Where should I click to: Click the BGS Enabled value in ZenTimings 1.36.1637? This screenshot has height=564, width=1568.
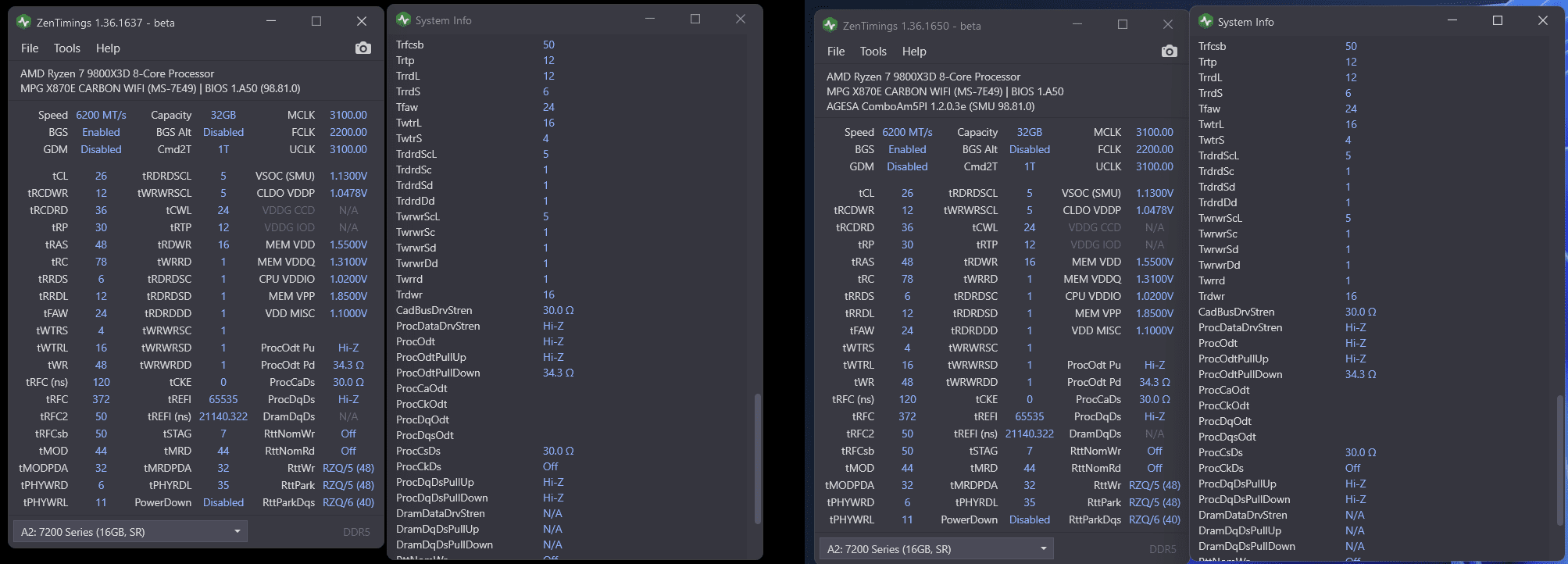click(101, 132)
